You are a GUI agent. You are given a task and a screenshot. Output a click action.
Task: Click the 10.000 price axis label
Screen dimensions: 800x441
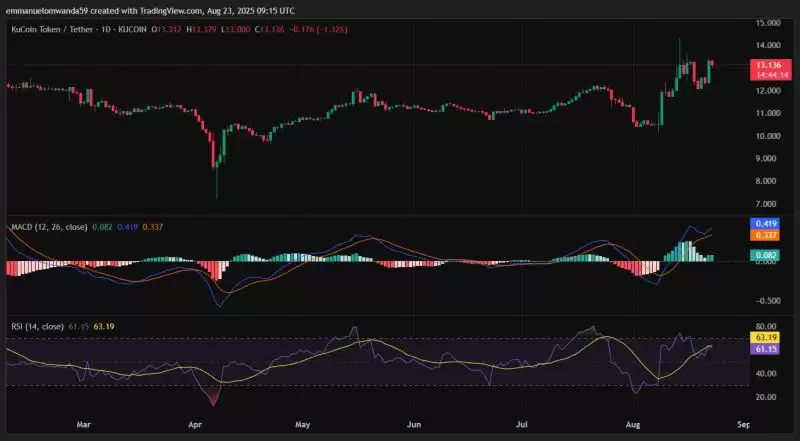tap(768, 136)
